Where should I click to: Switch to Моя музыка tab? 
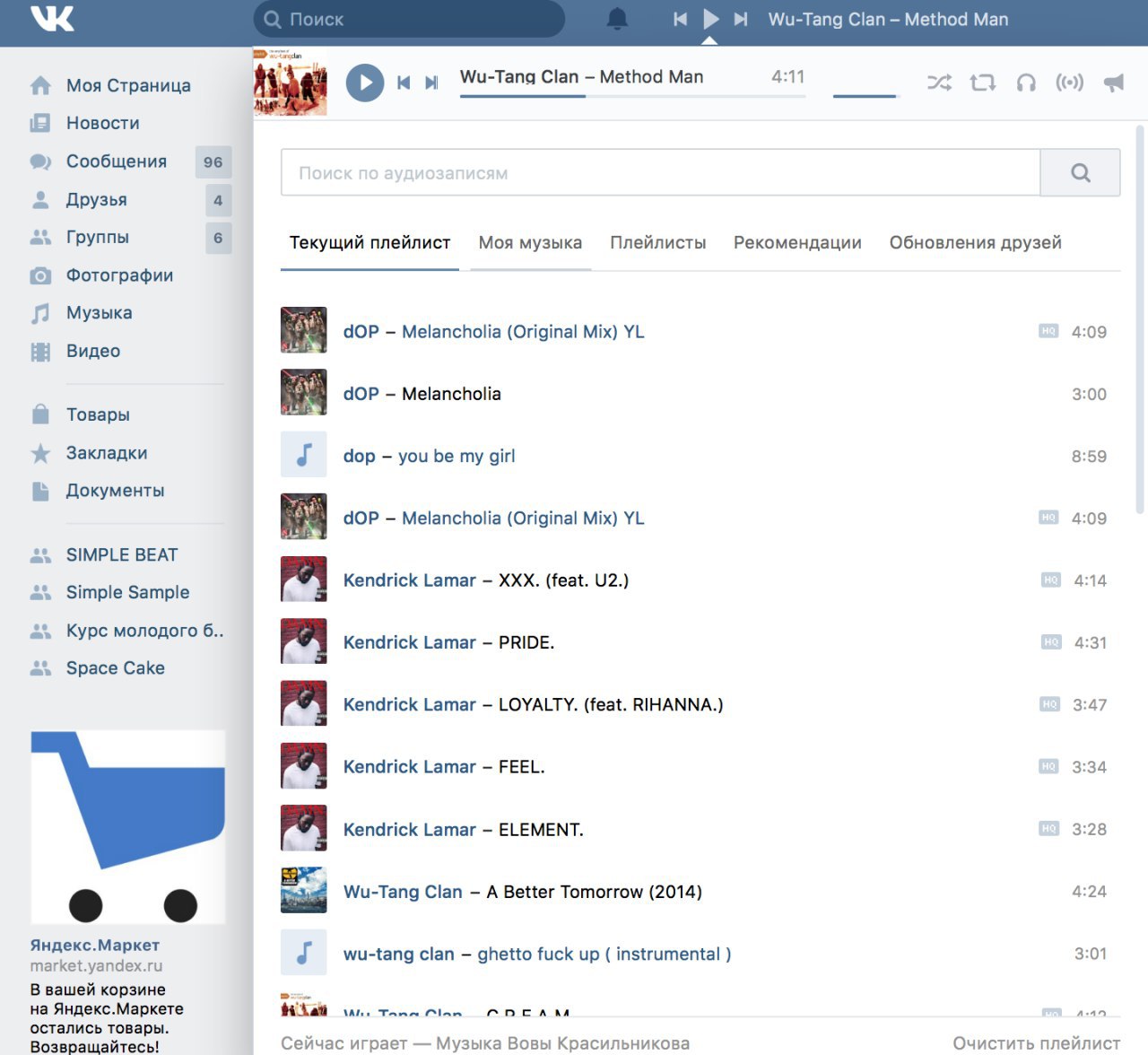[530, 242]
